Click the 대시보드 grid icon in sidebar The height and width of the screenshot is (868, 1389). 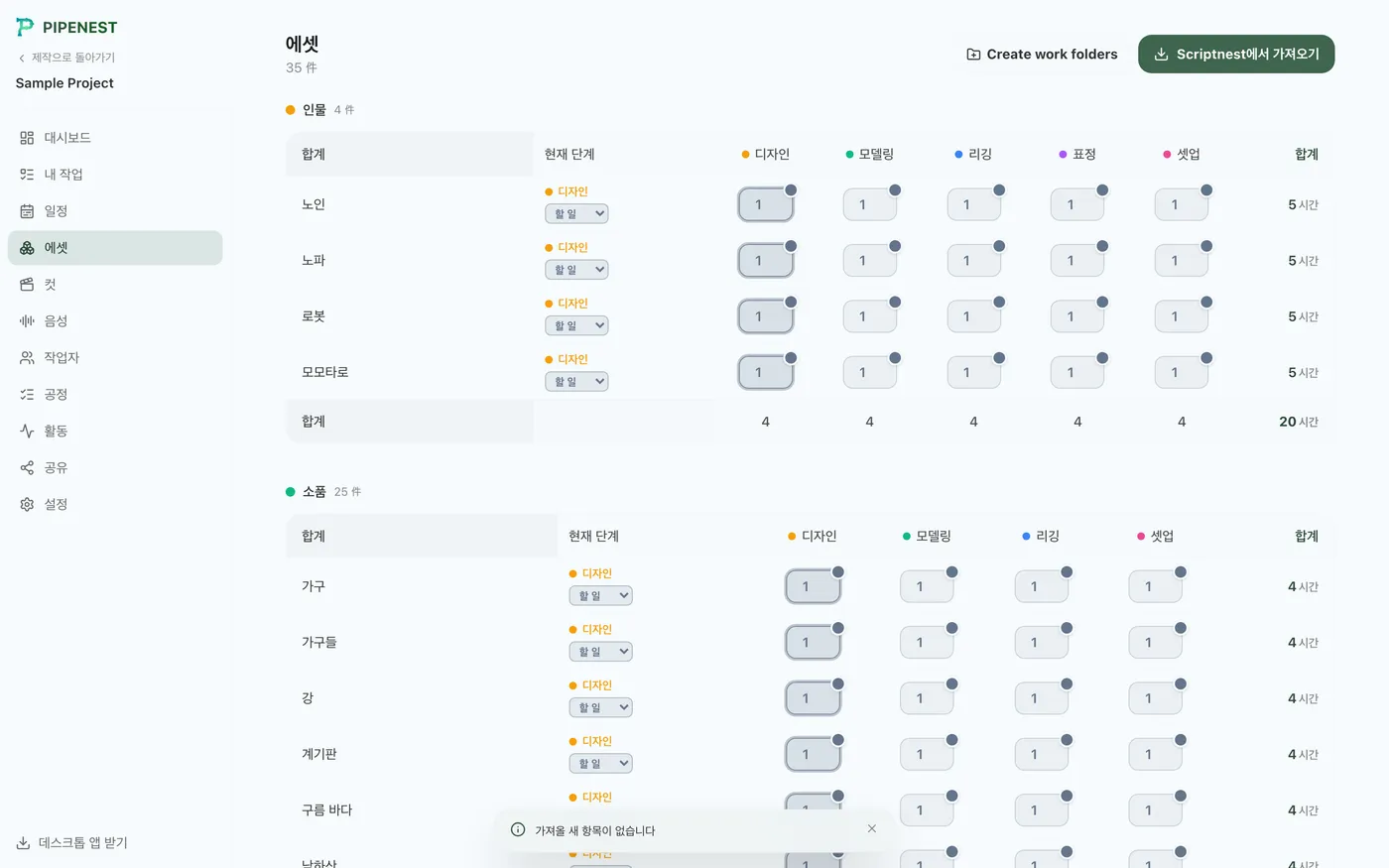[x=27, y=138]
